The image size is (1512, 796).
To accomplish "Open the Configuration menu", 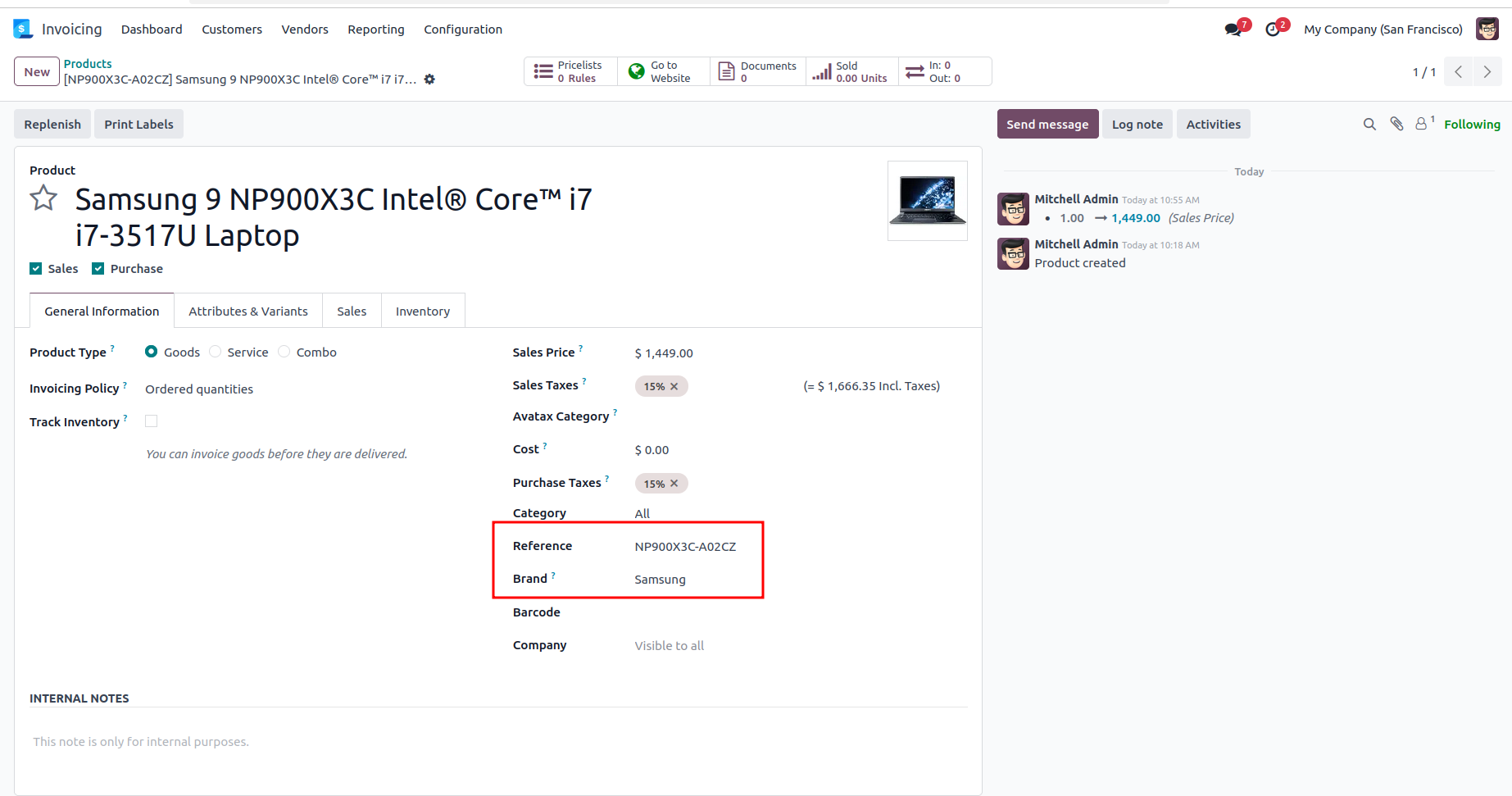I will (x=463, y=30).
